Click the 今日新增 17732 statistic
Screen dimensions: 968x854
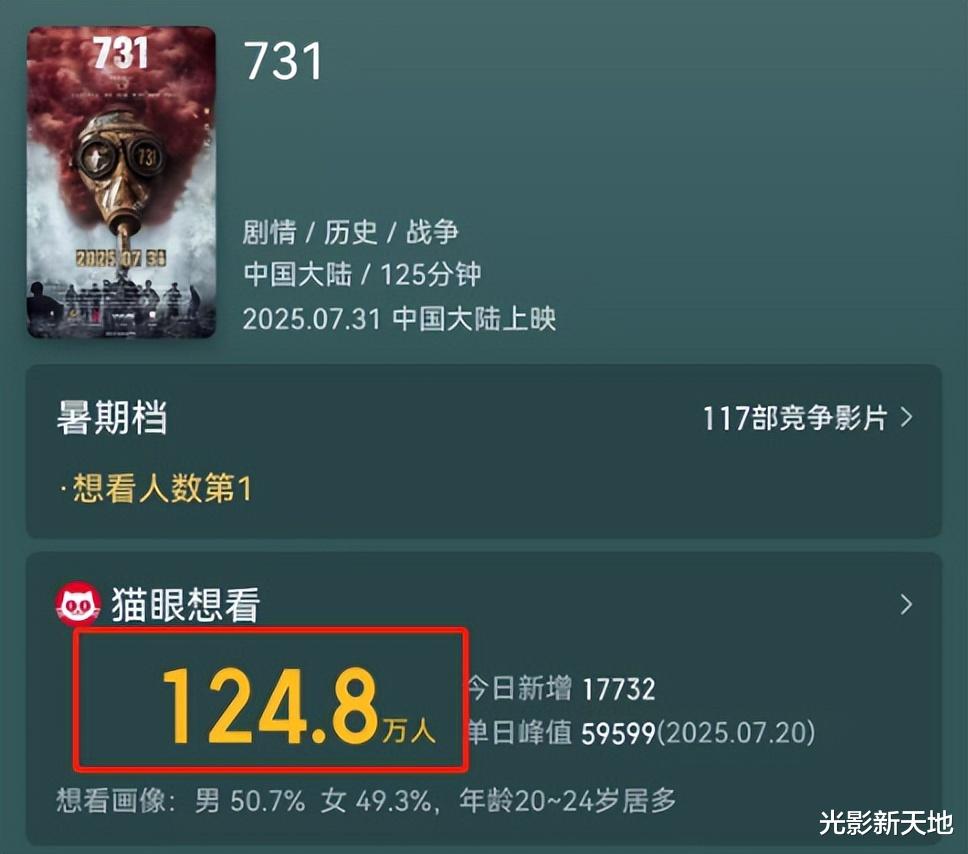tap(561, 688)
